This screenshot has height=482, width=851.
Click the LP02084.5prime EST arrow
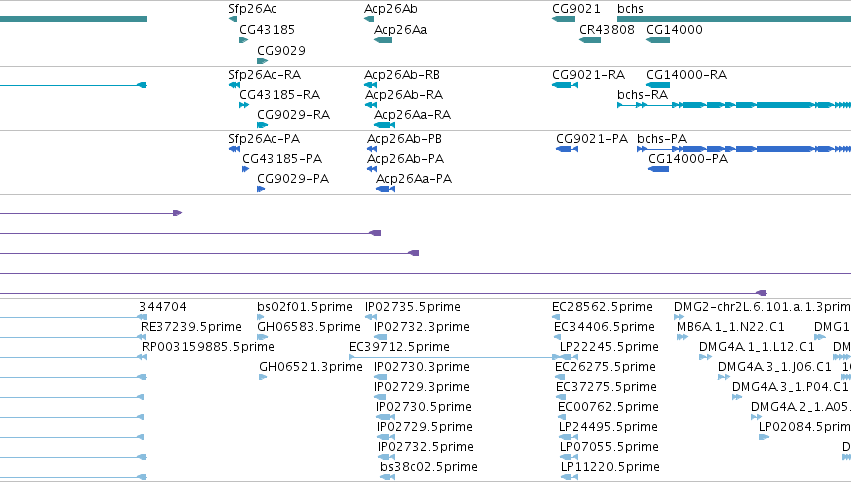tap(764, 437)
